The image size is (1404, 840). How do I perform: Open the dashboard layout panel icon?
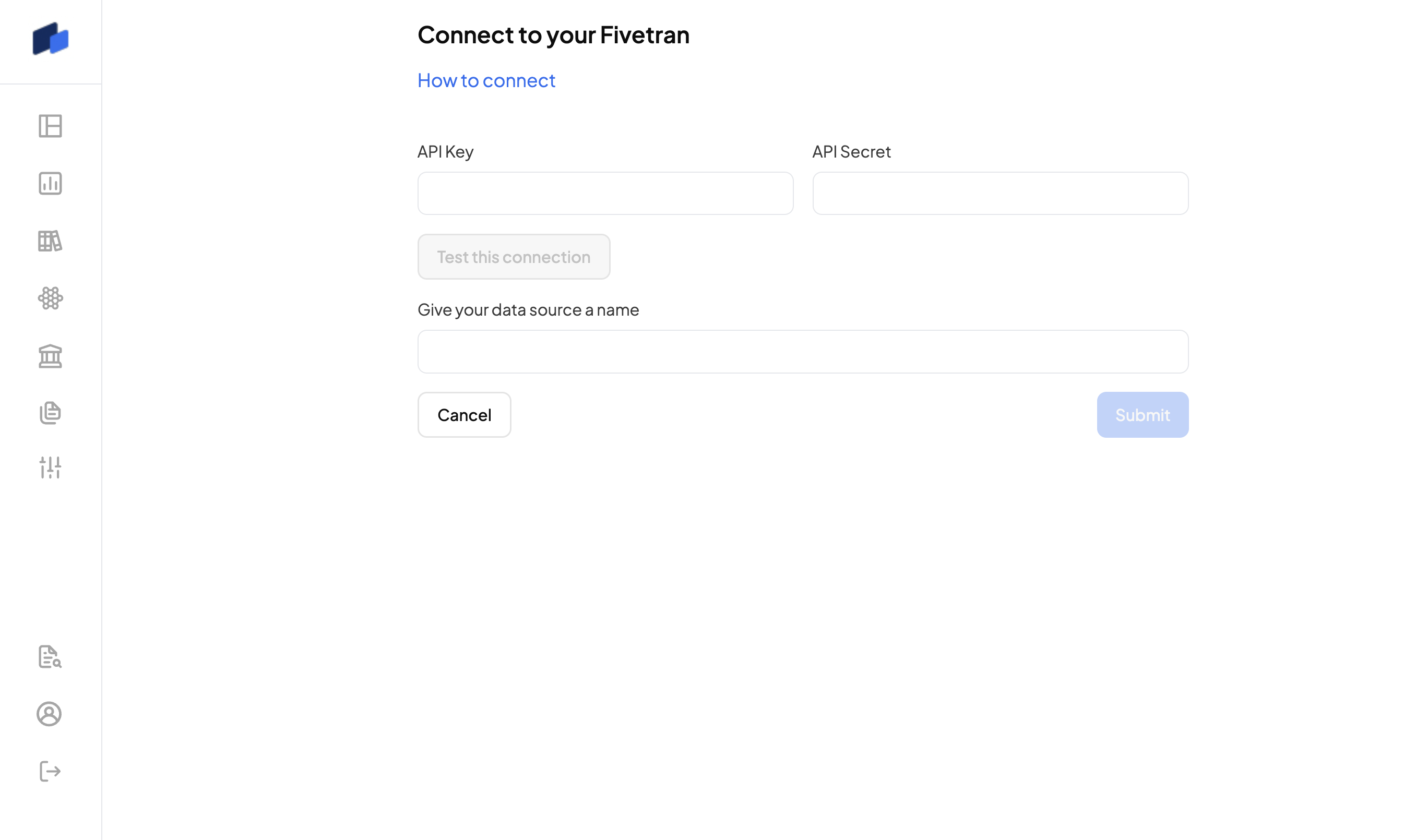pos(51,126)
